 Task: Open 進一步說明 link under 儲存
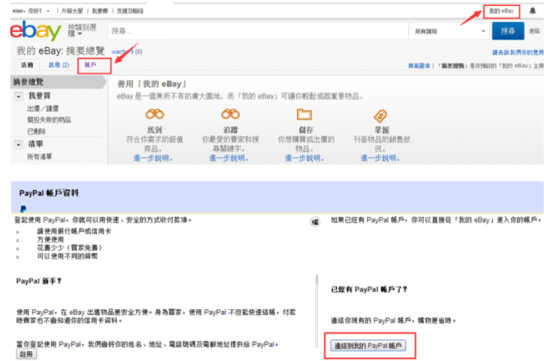(304, 158)
